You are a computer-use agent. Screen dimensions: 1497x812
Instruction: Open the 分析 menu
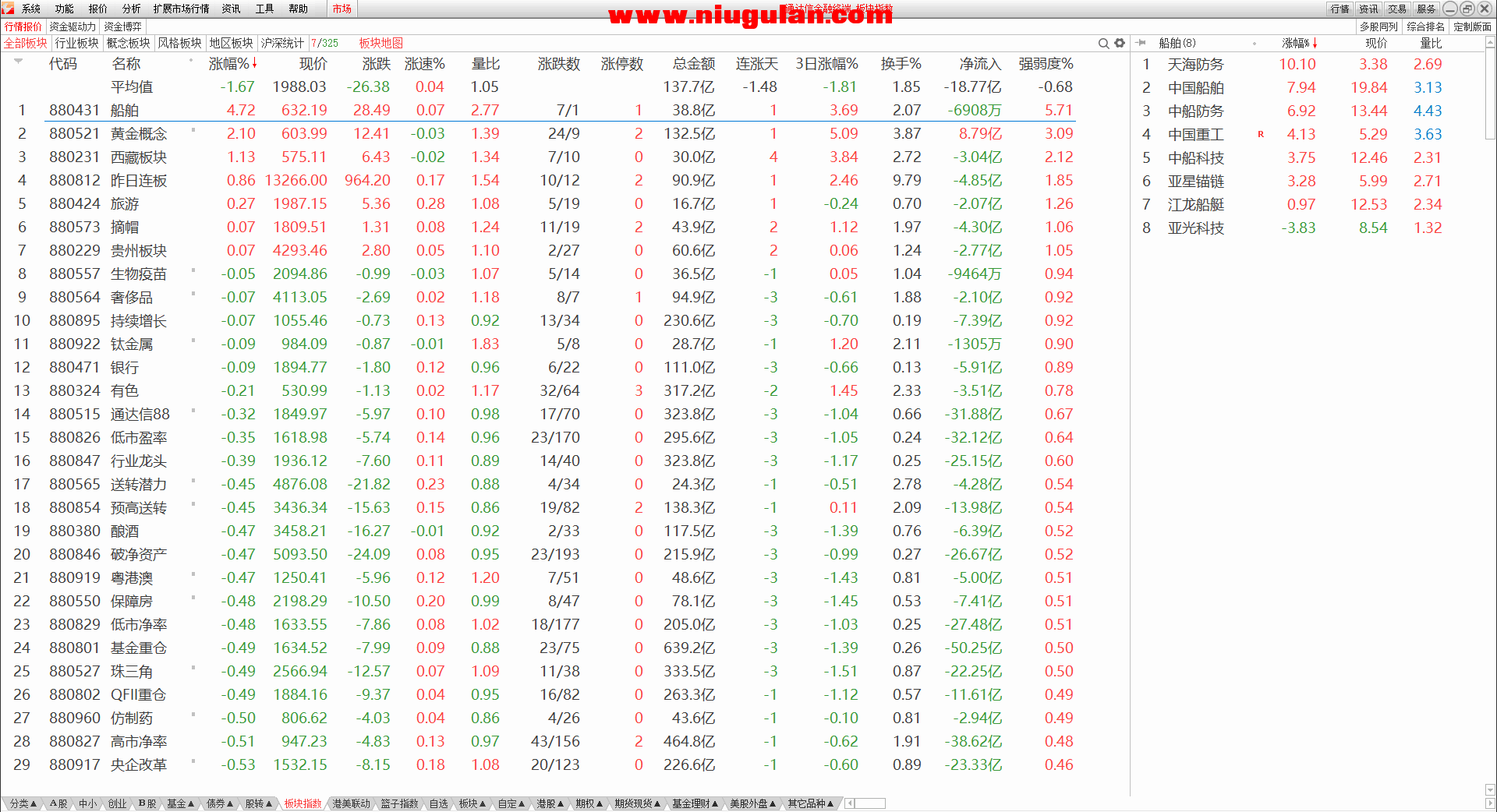point(132,9)
